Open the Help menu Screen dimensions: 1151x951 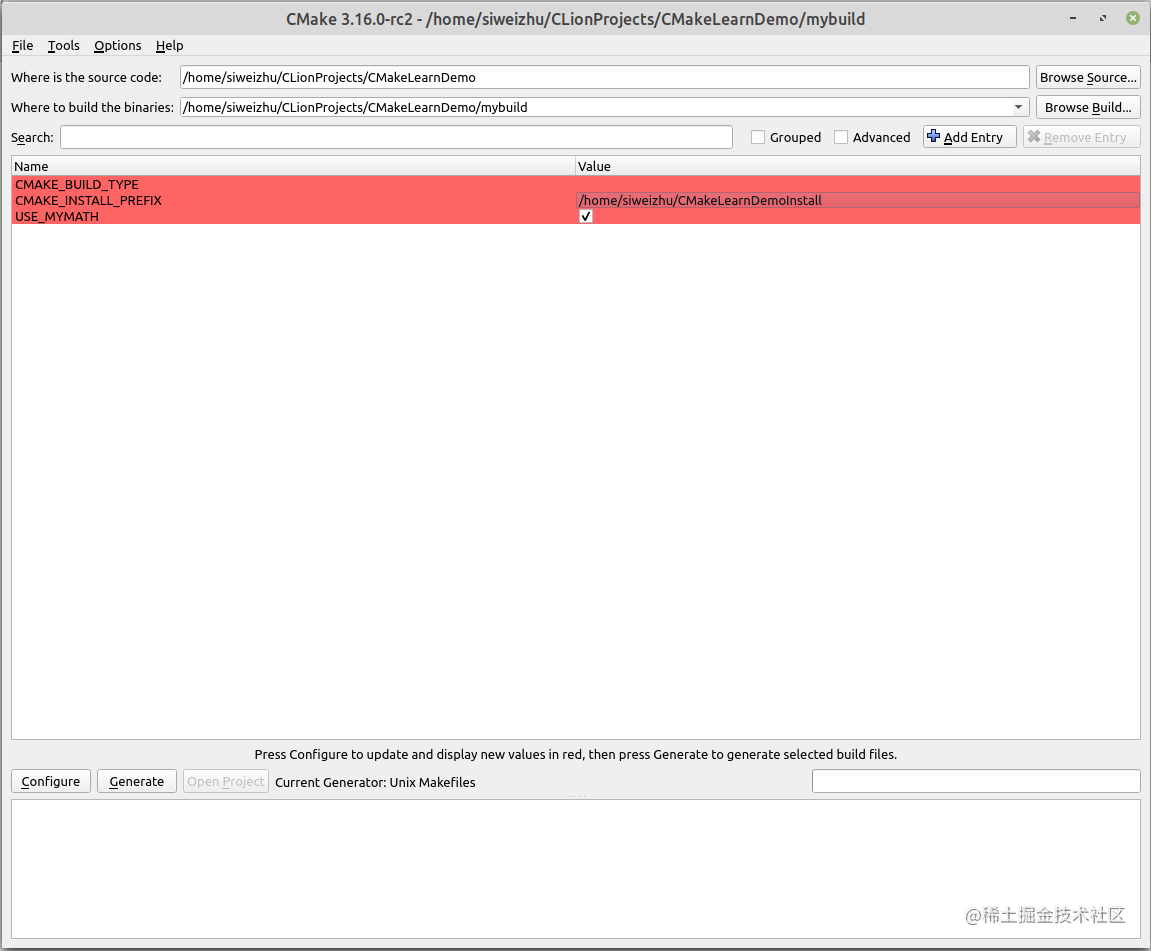pos(170,45)
